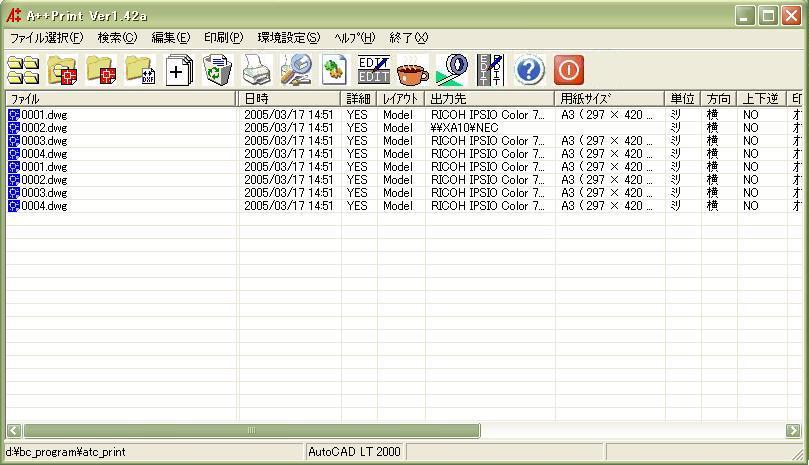Click the coffee cup toolbar icon
This screenshot has height=465, width=809.
tap(412, 70)
